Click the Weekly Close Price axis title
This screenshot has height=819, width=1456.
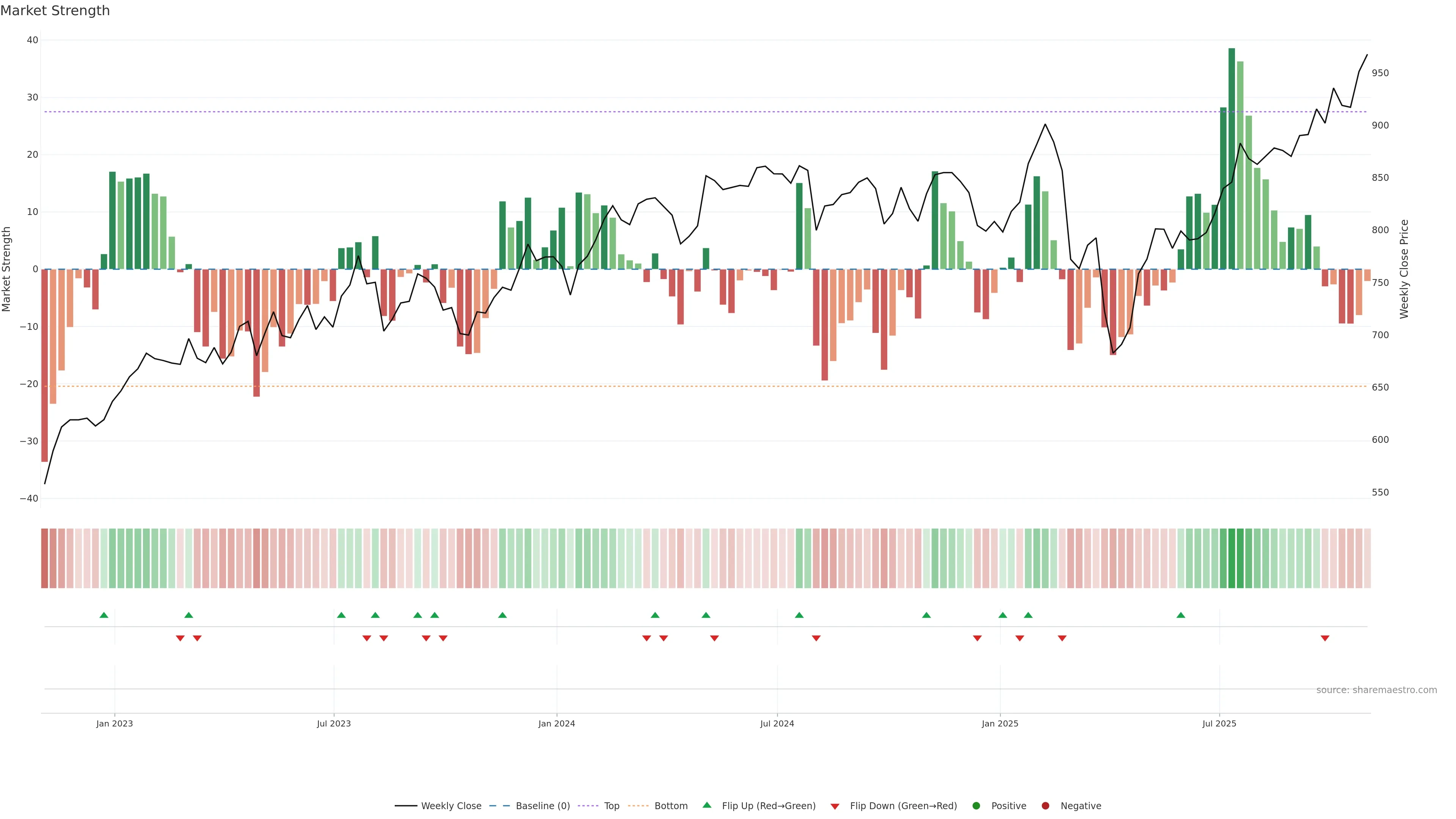point(1404,269)
